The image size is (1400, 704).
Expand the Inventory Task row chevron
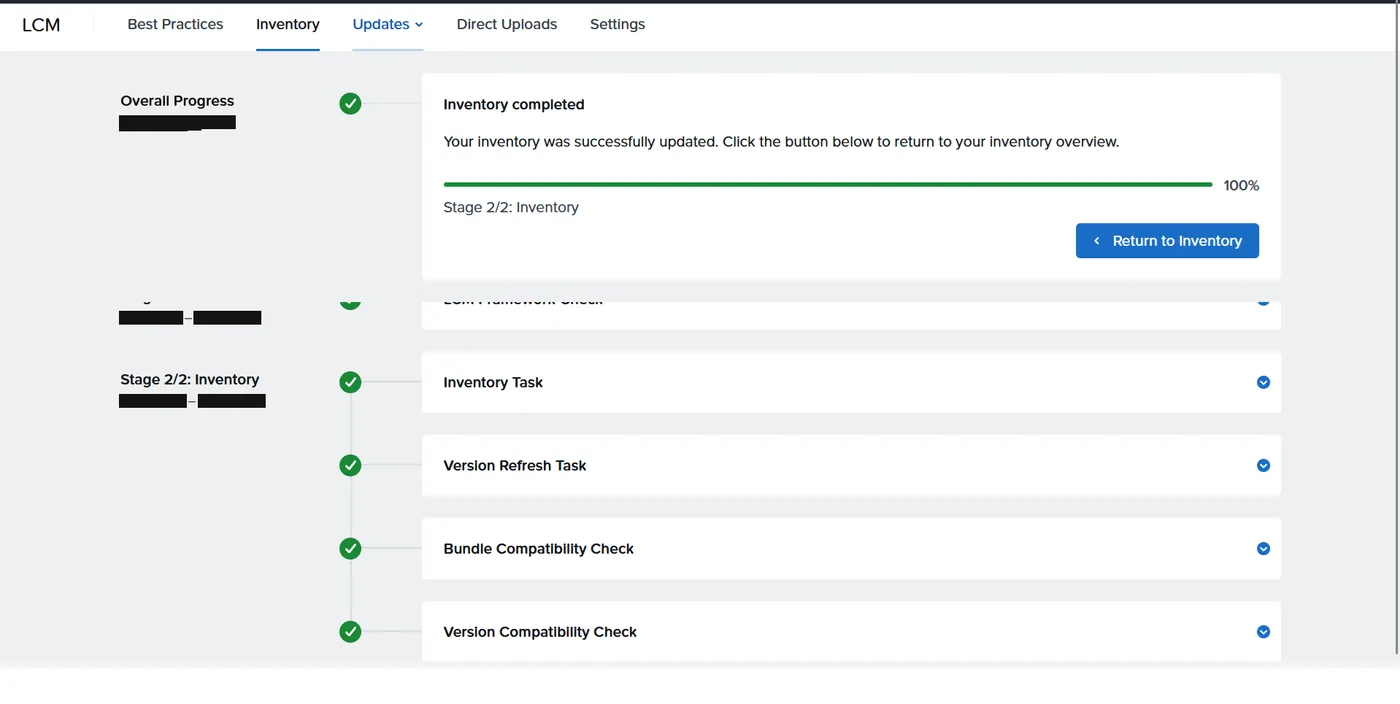click(x=1263, y=382)
